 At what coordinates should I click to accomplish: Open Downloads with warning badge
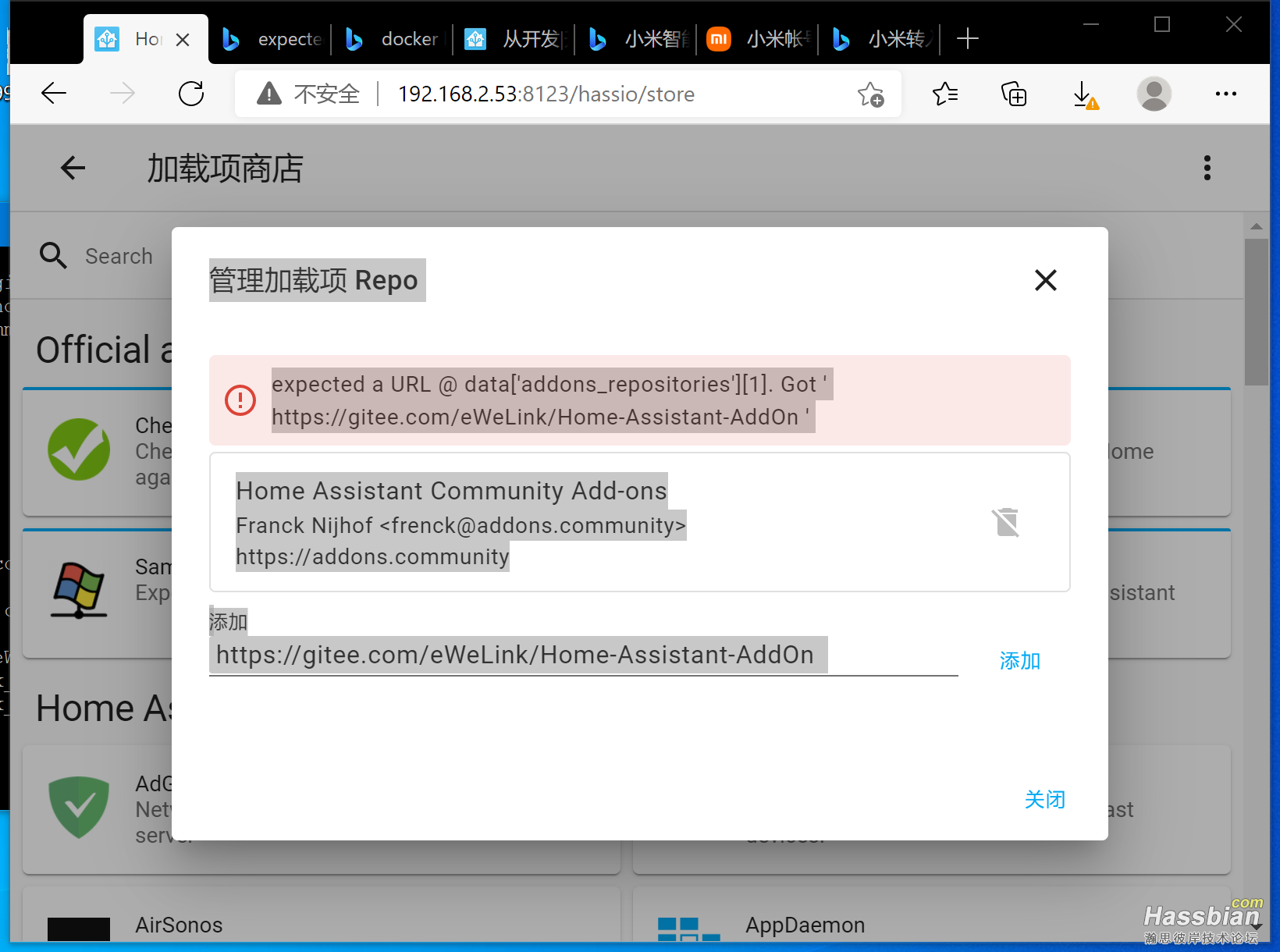pos(1085,95)
